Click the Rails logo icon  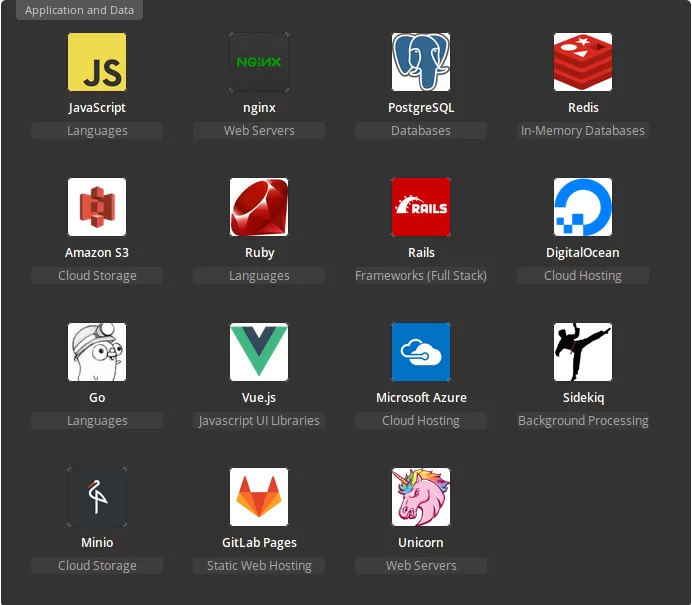point(421,207)
